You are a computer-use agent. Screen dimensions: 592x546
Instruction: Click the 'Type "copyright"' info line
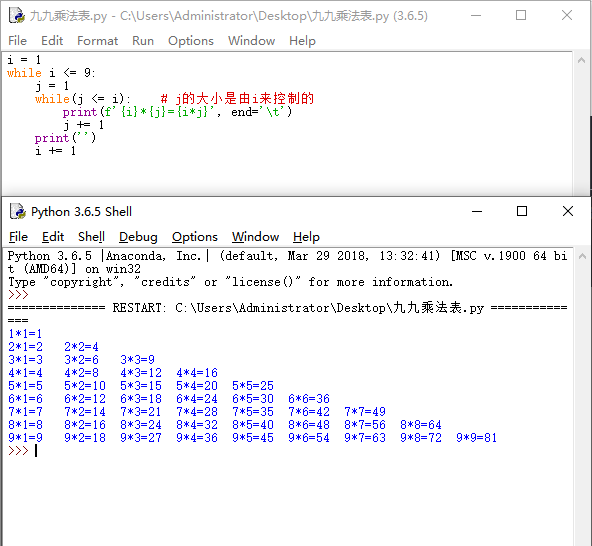[230, 282]
